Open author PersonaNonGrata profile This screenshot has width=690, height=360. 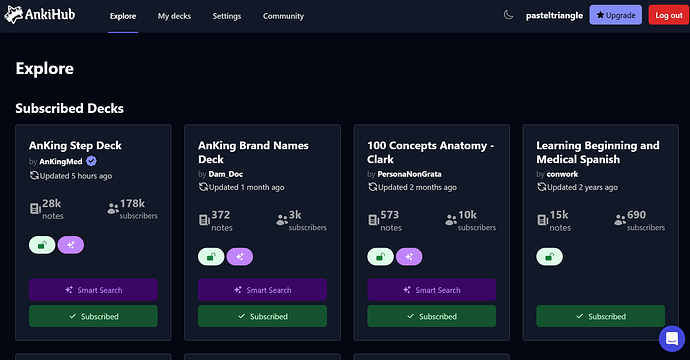tap(409, 174)
